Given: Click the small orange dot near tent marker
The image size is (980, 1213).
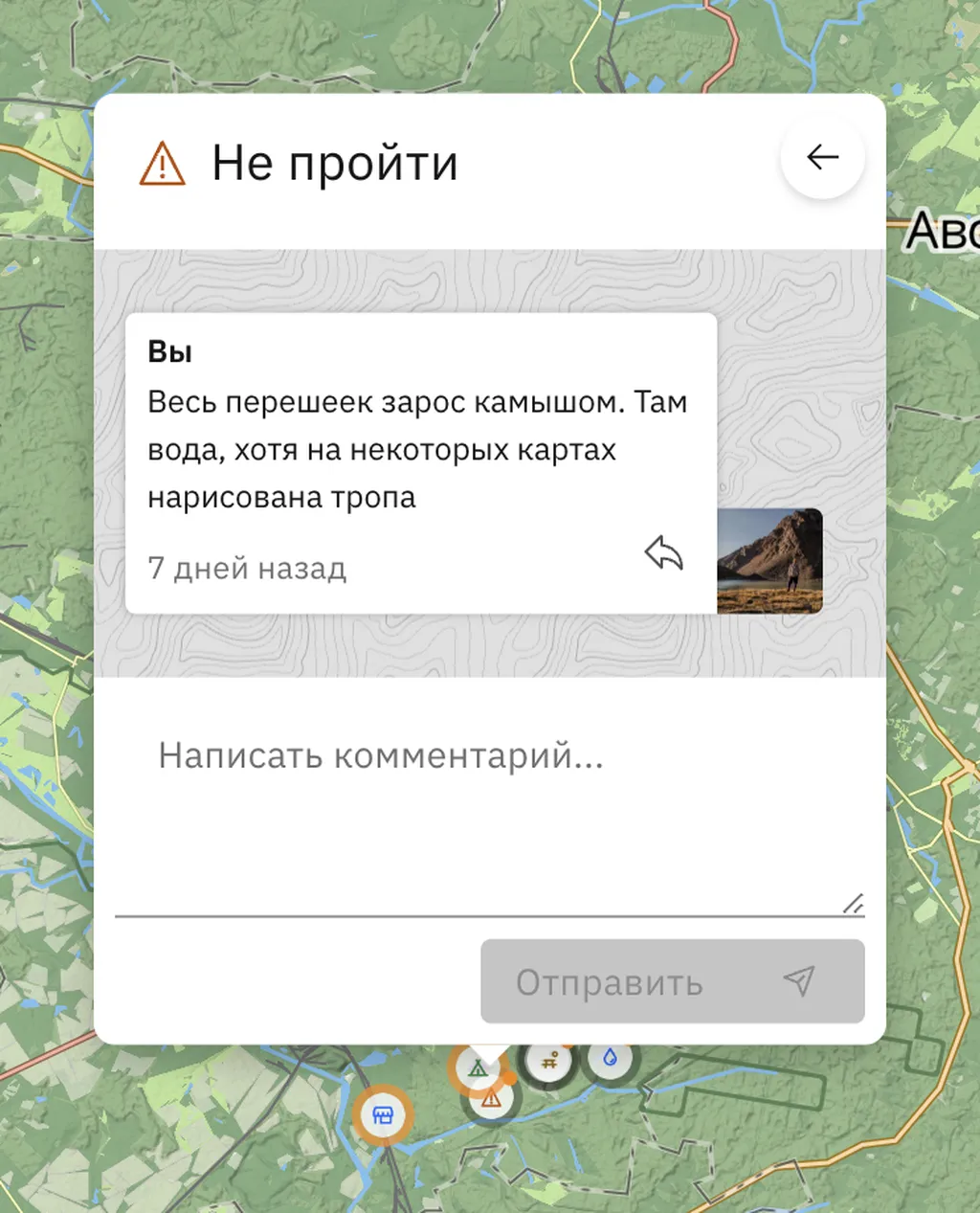Looking at the screenshot, I should coord(511,1079).
